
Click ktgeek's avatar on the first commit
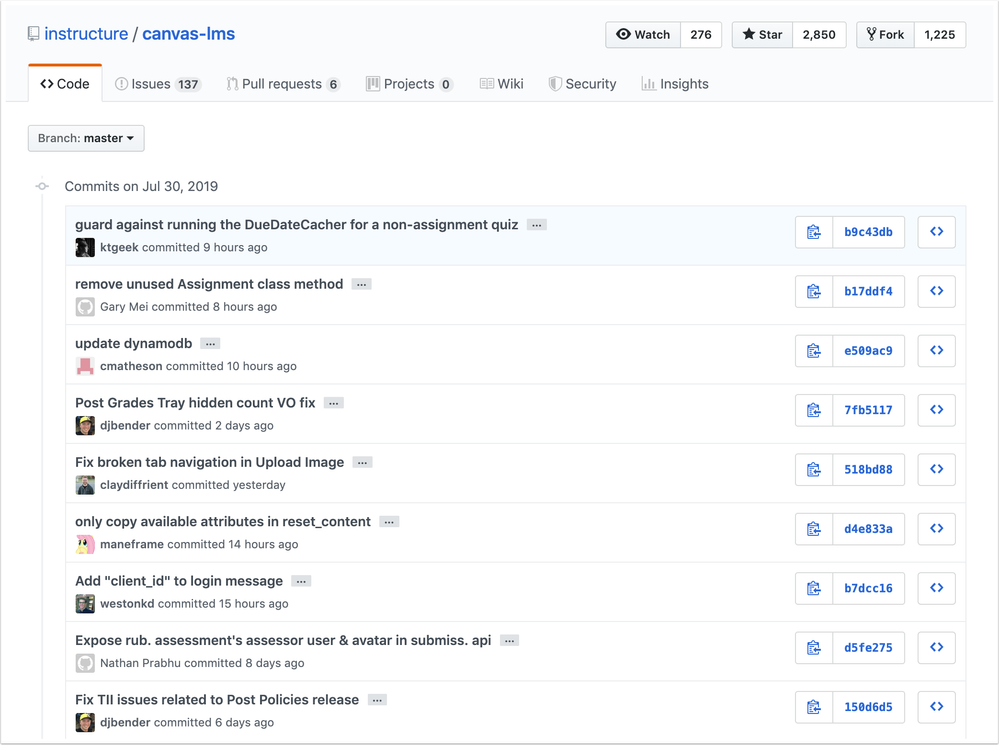tap(84, 247)
